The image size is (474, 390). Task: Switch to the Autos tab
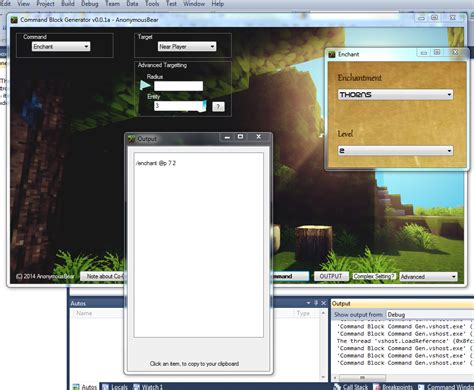[85, 387]
